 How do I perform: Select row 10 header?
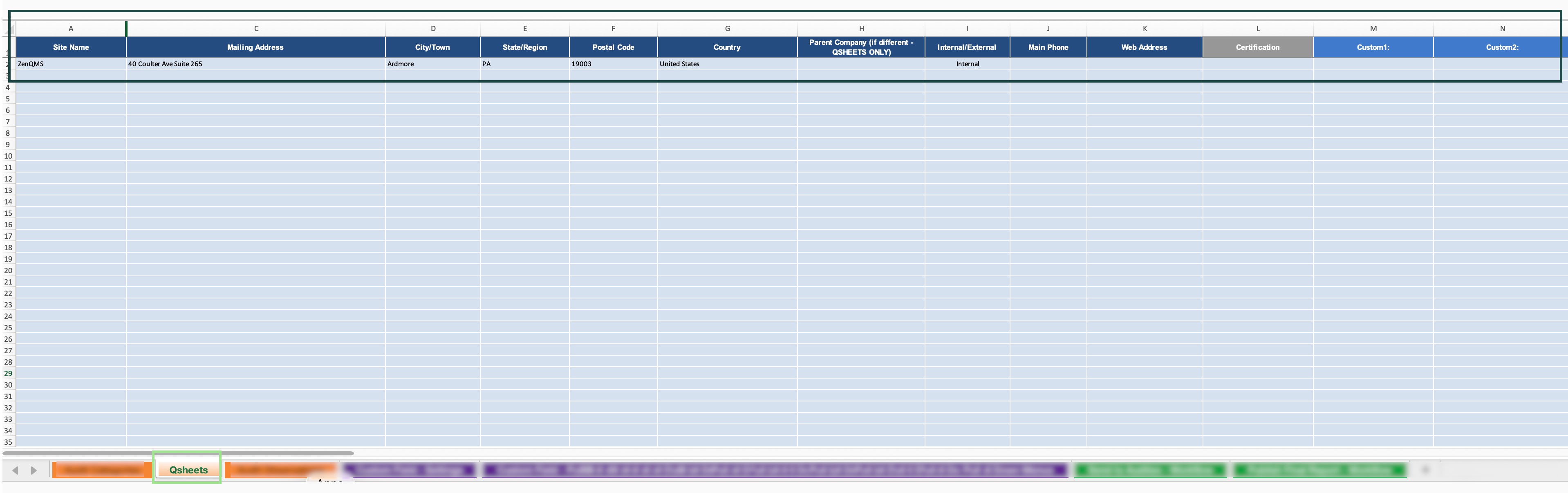click(x=8, y=156)
